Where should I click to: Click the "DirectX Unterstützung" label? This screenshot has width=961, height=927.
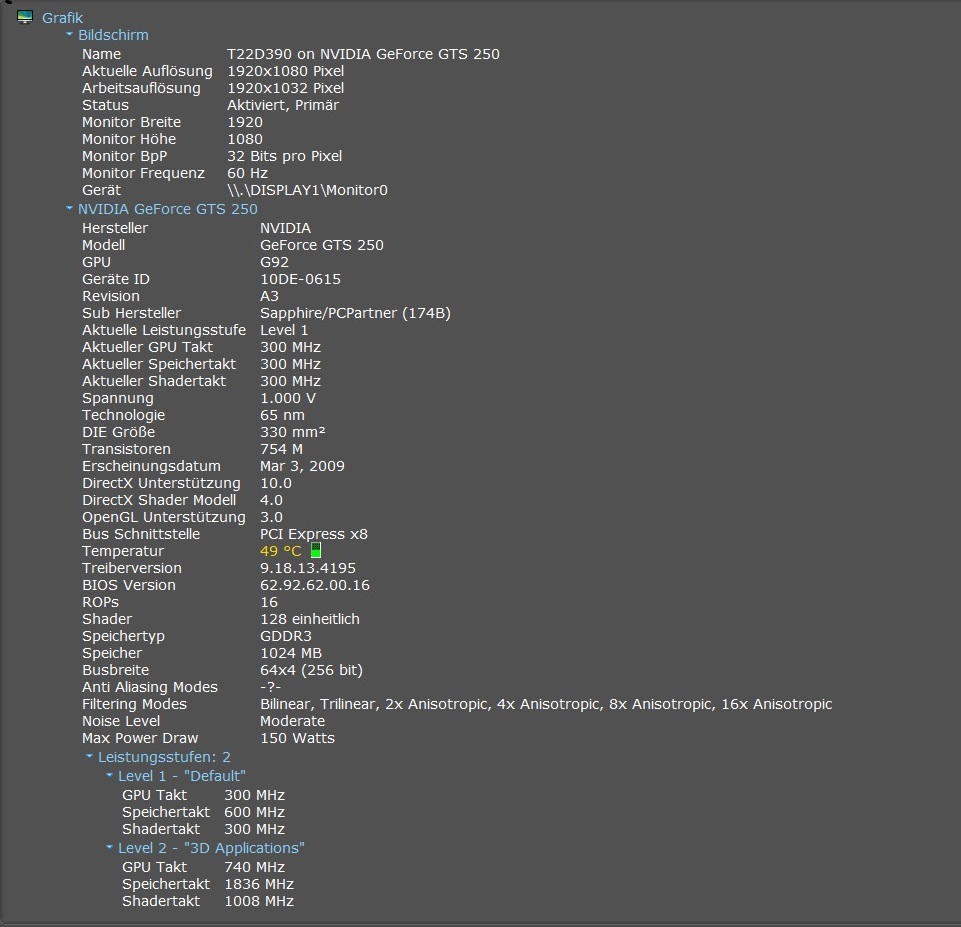161,483
